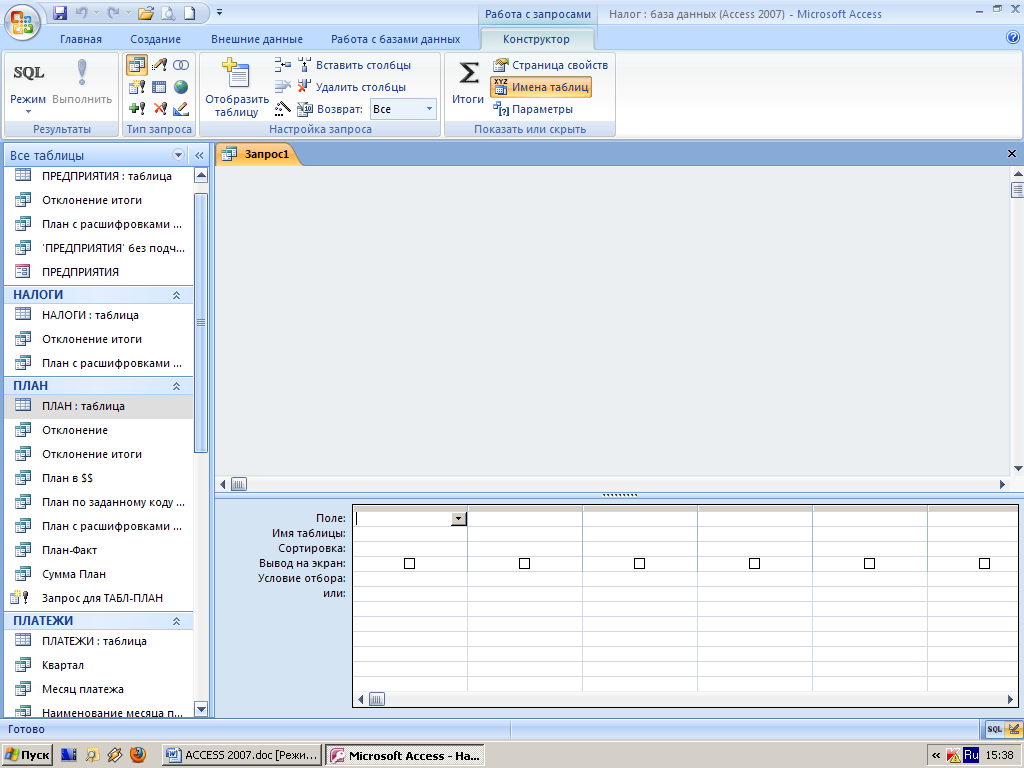The width and height of the screenshot is (1024, 768).
Task: Open the Главная ribbon tab
Action: pos(81,39)
